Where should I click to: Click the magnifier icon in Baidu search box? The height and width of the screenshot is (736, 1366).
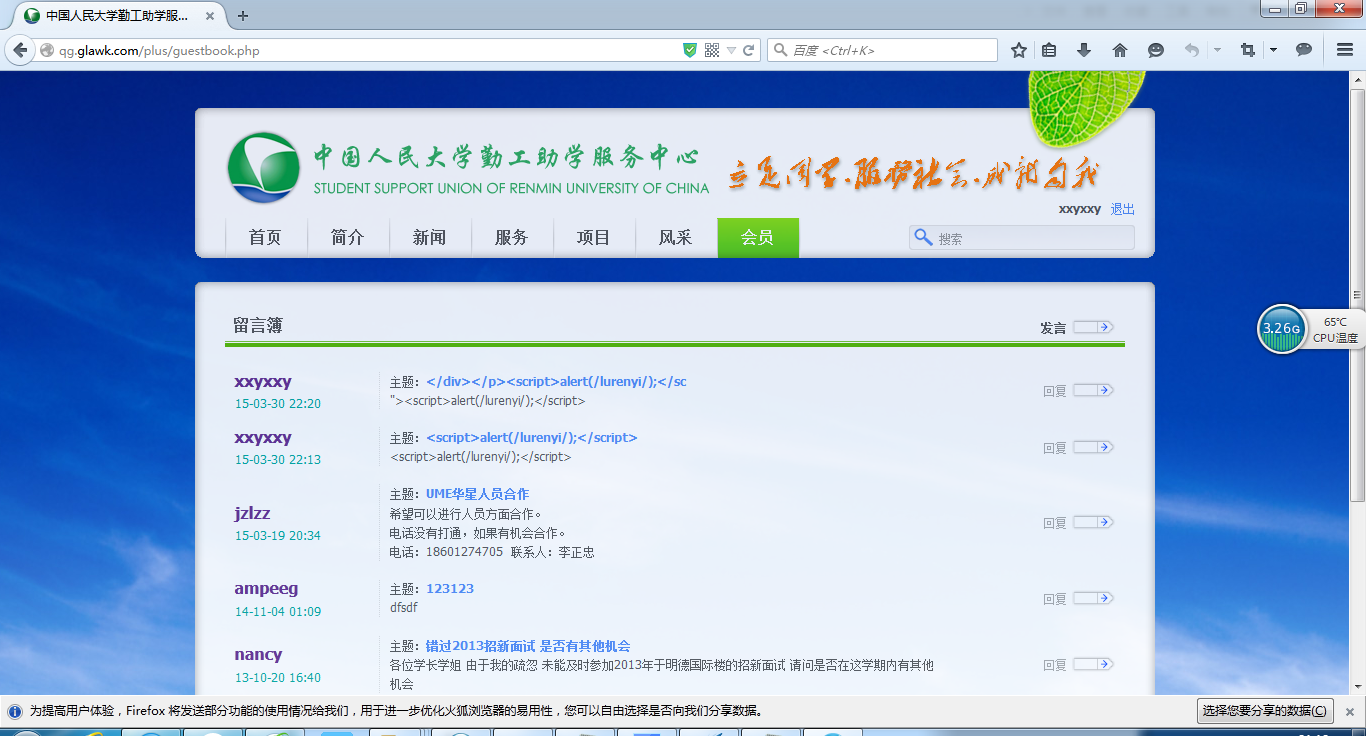(x=779, y=50)
